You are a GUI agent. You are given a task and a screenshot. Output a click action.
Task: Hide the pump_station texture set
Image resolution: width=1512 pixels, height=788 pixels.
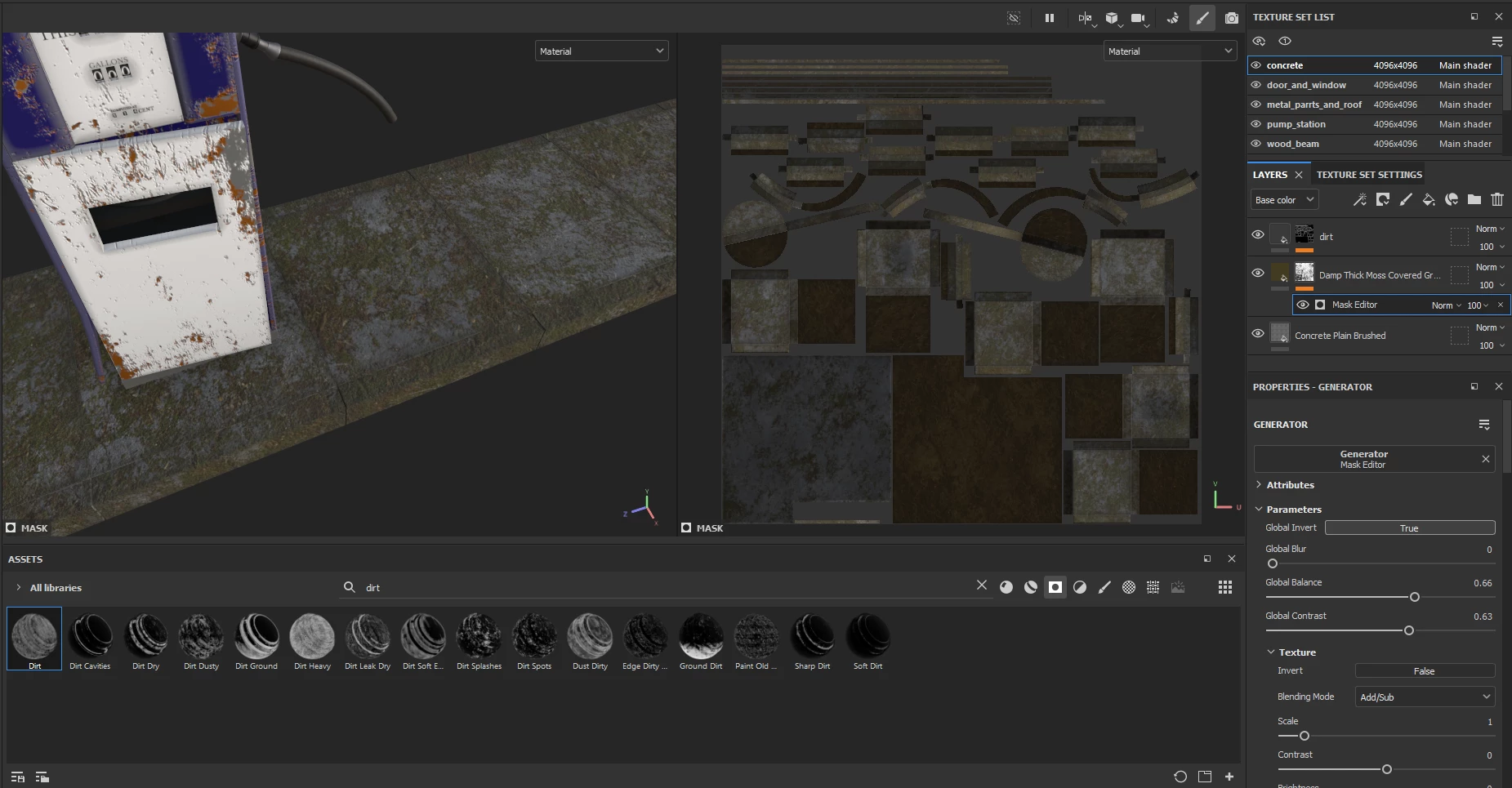(x=1256, y=124)
